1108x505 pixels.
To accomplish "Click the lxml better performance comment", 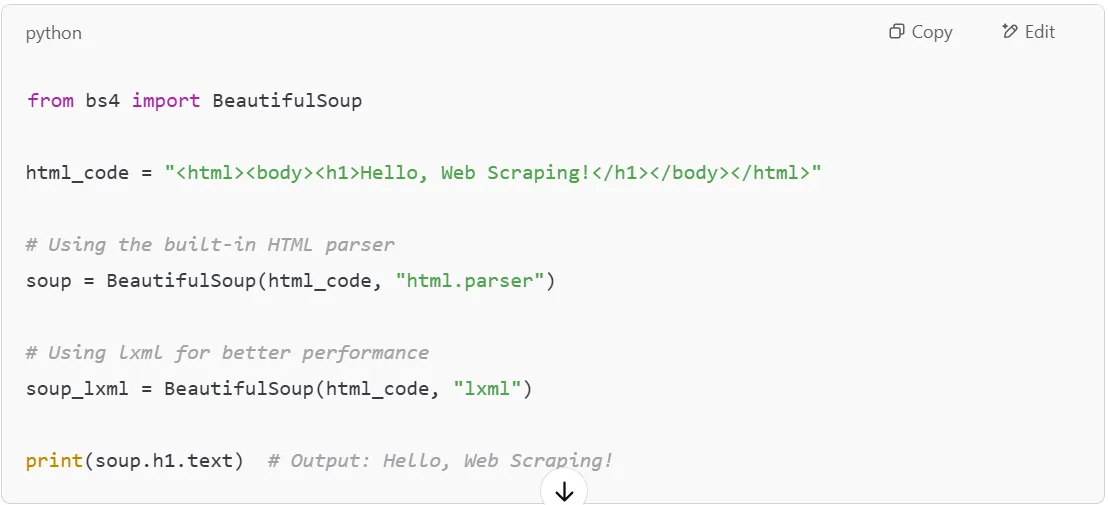I will [x=227, y=353].
